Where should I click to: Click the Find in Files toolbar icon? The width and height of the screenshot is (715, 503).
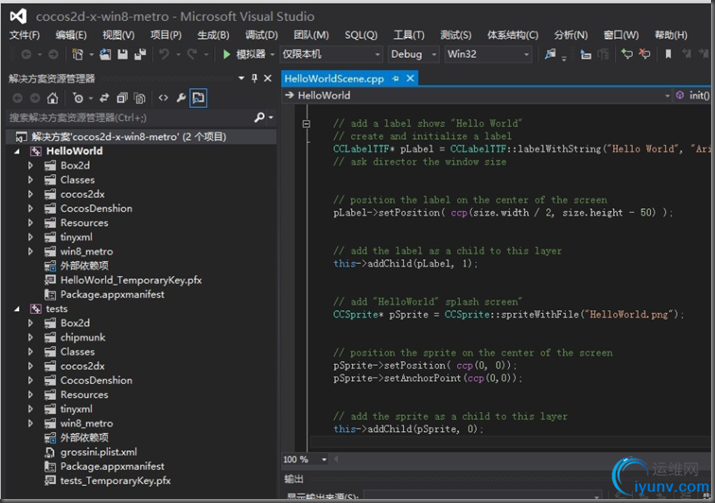[x=550, y=54]
